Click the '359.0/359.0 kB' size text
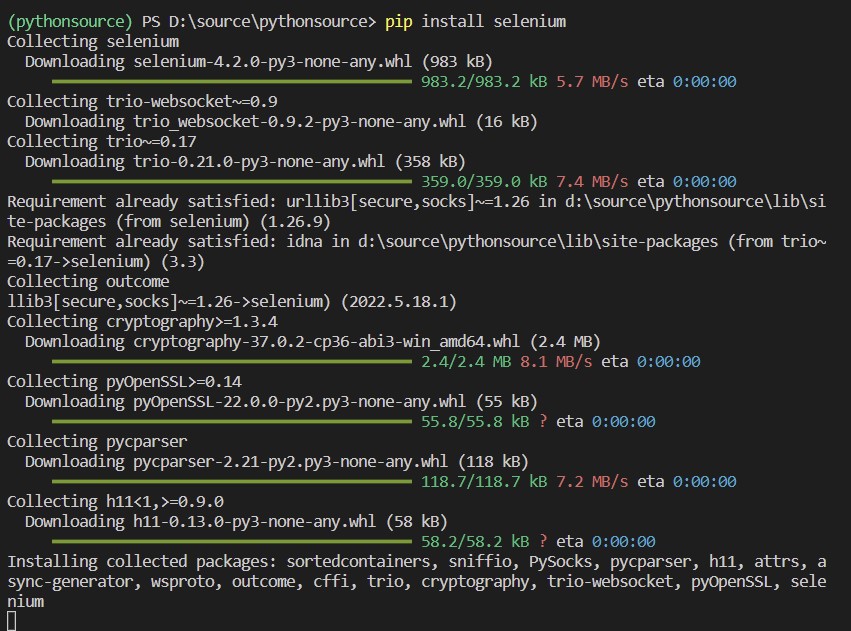The image size is (851, 631). coord(484,182)
